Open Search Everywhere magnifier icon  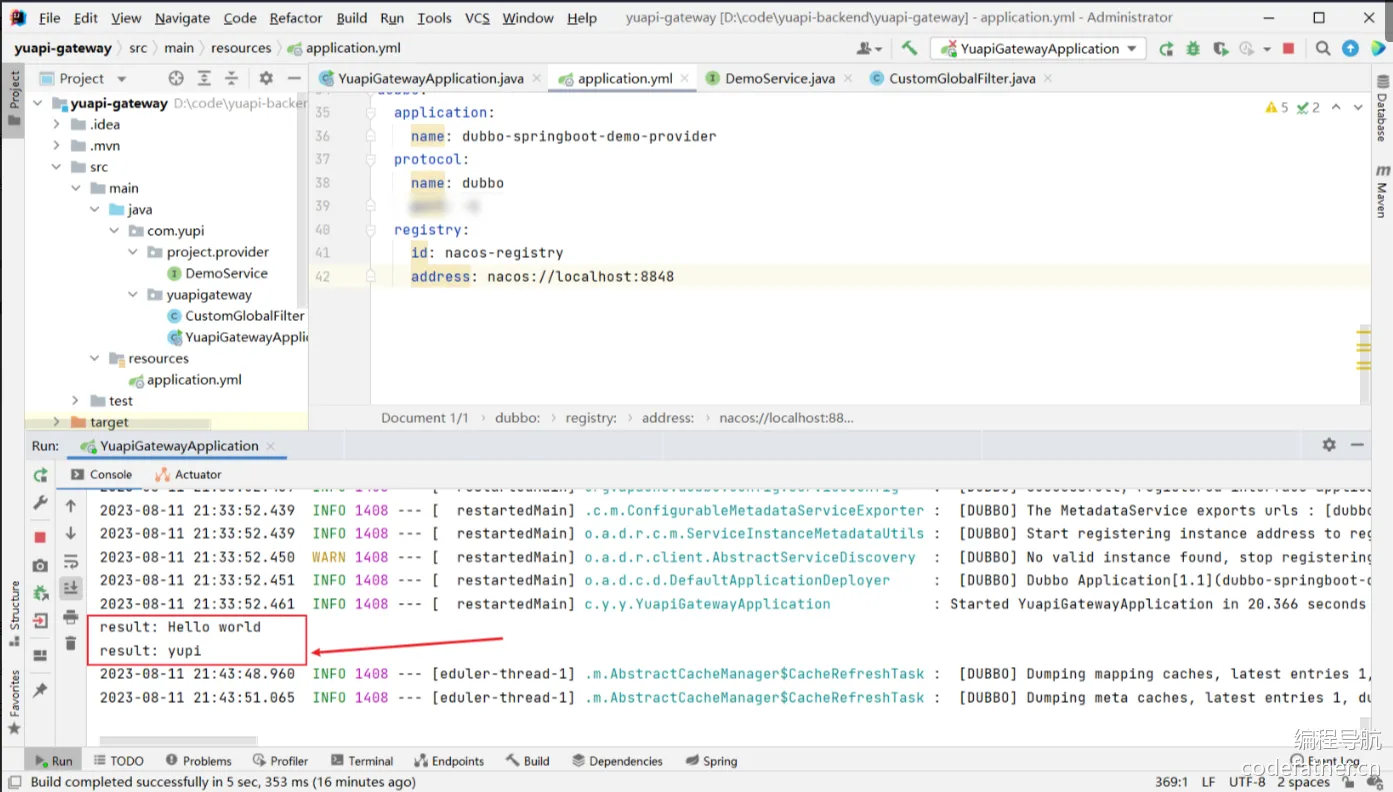click(x=1323, y=48)
